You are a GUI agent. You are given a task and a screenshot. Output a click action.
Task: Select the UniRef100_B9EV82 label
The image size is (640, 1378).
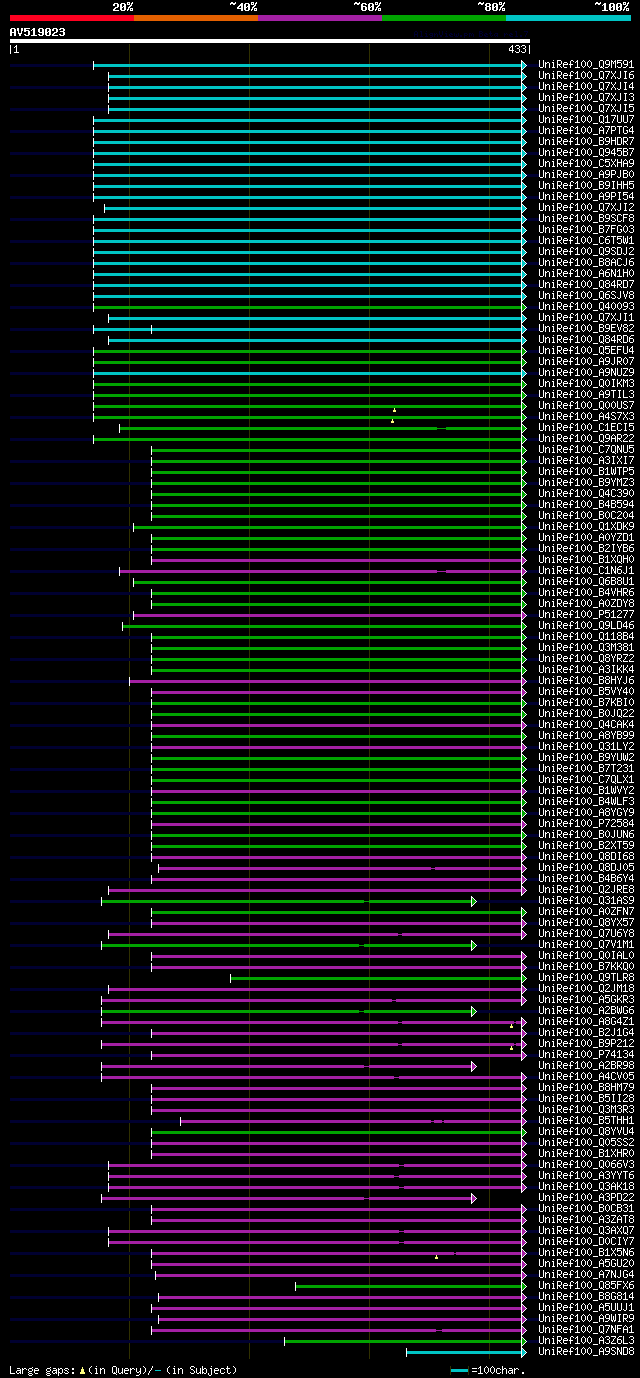pyautogui.click(x=586, y=329)
